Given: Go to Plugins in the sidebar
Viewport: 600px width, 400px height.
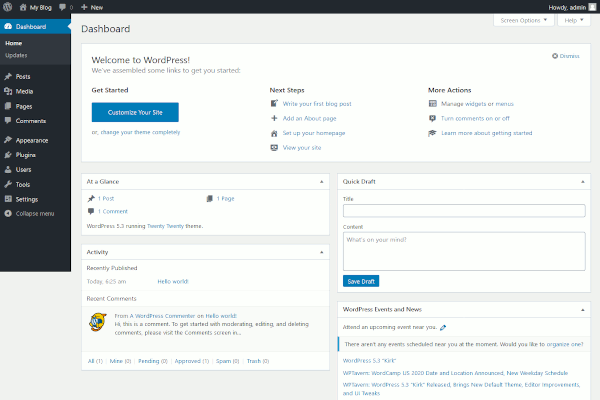Looking at the screenshot, I should pos(26,155).
